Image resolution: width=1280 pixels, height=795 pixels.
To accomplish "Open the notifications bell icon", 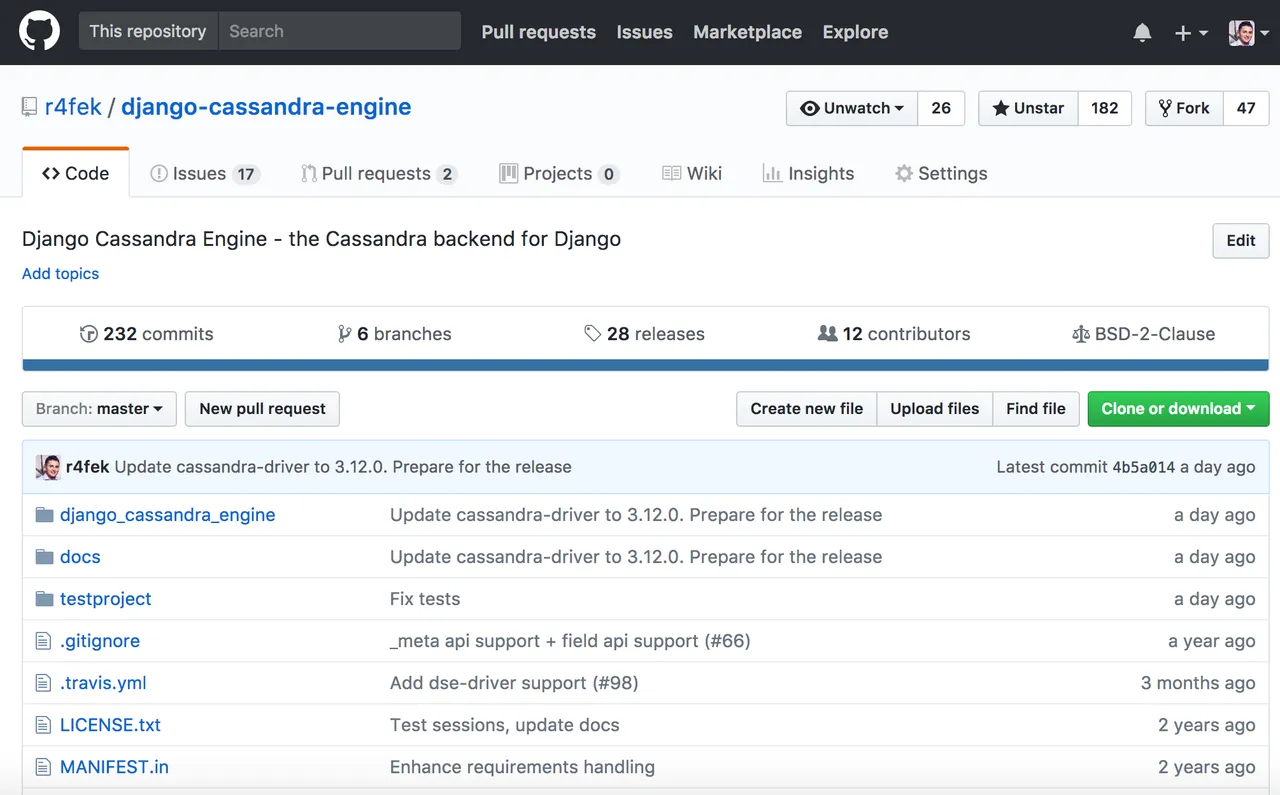I will [x=1142, y=33].
